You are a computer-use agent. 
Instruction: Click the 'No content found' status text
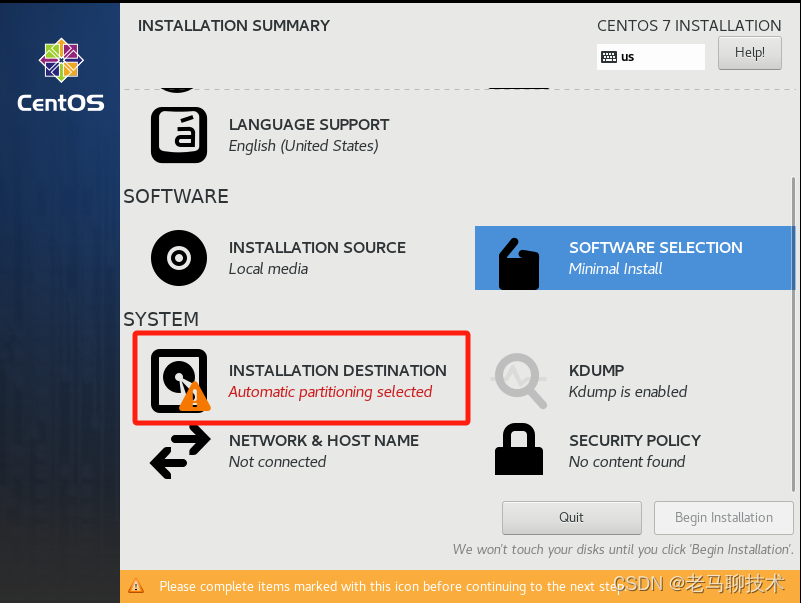(627, 462)
